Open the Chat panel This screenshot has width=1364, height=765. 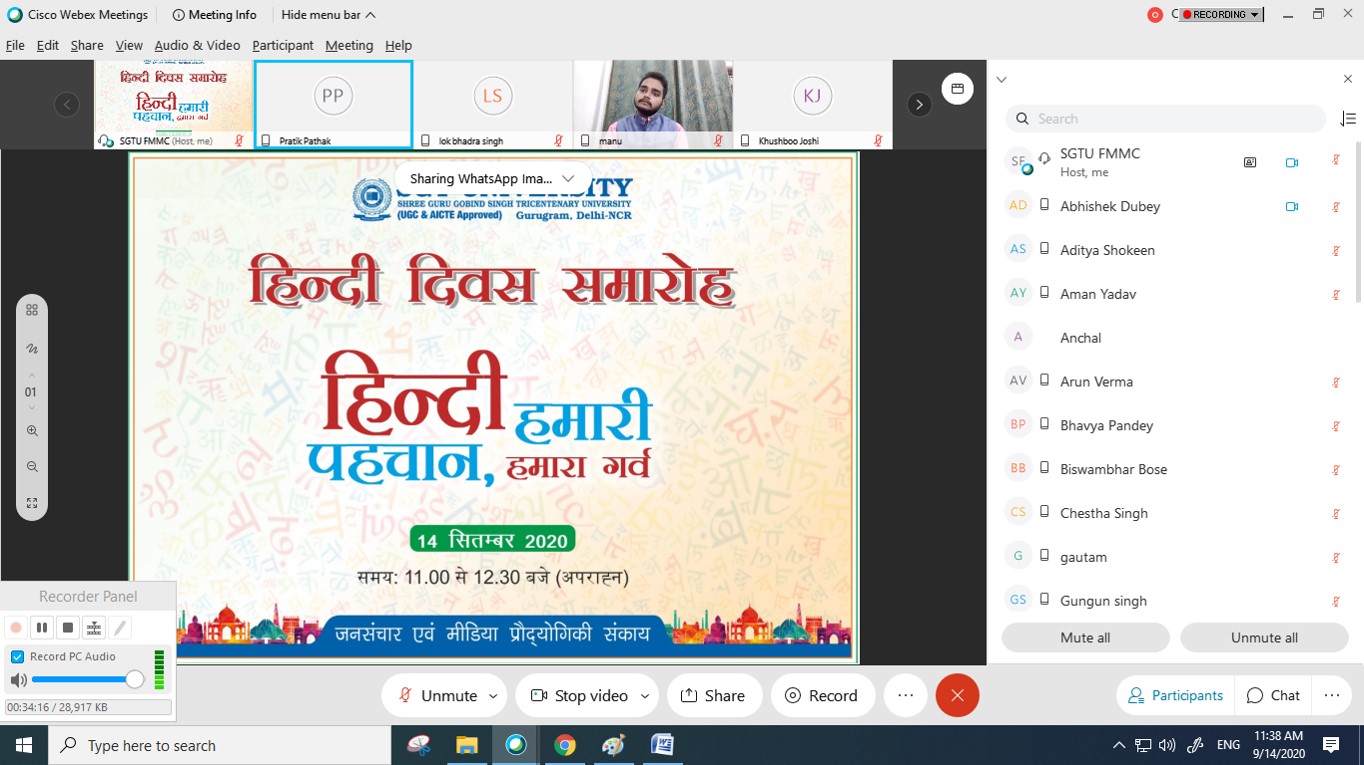1273,696
